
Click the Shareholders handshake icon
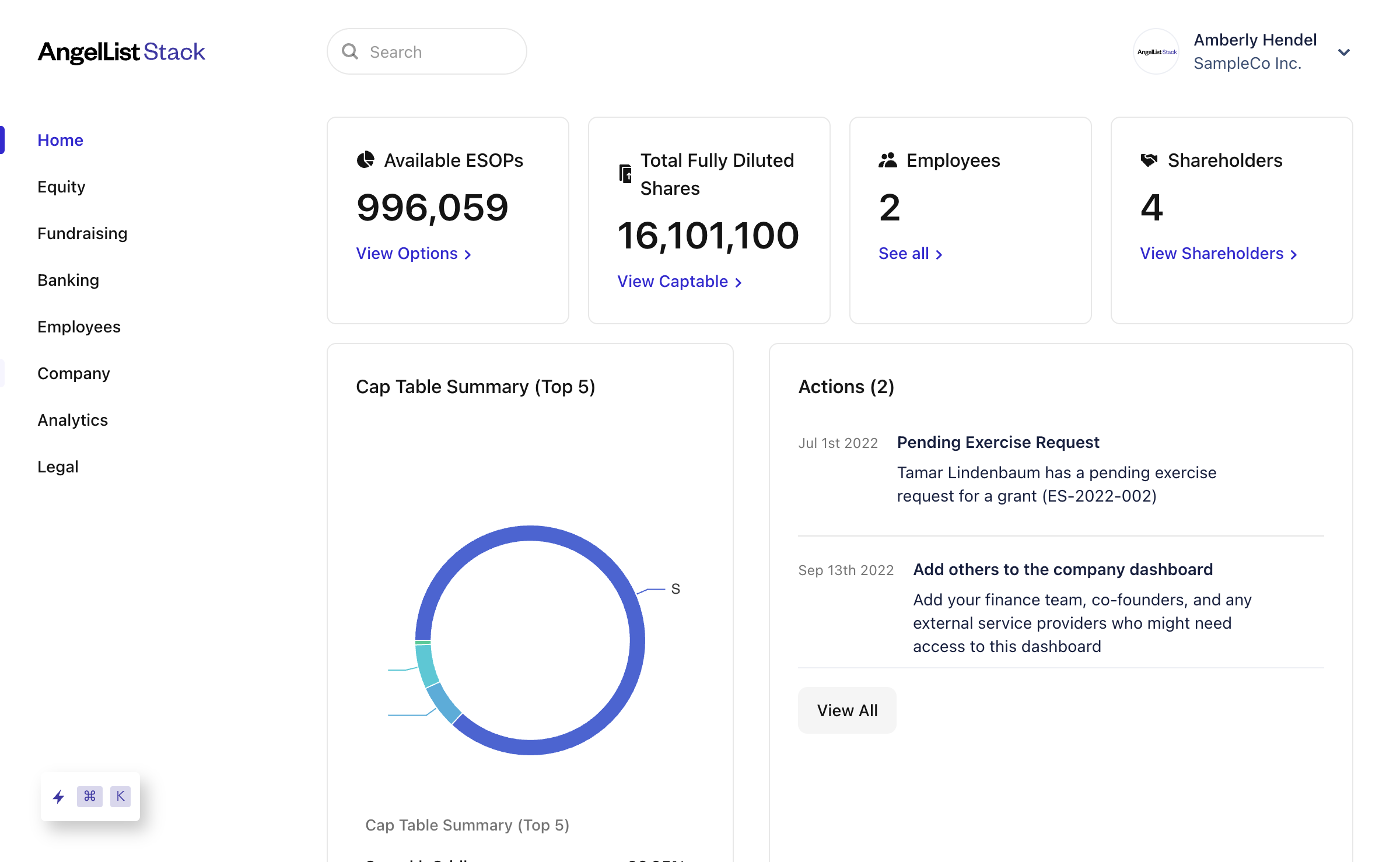(x=1149, y=160)
